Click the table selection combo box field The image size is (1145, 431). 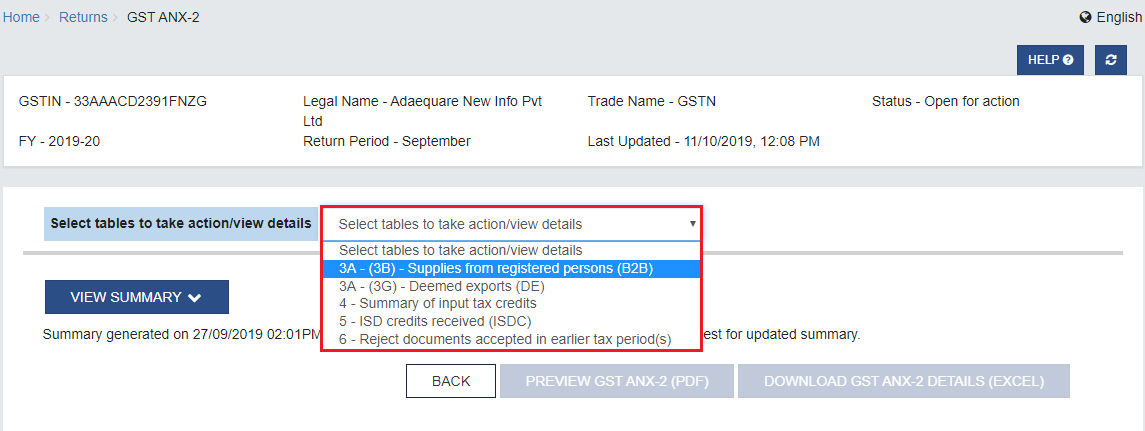coord(511,224)
